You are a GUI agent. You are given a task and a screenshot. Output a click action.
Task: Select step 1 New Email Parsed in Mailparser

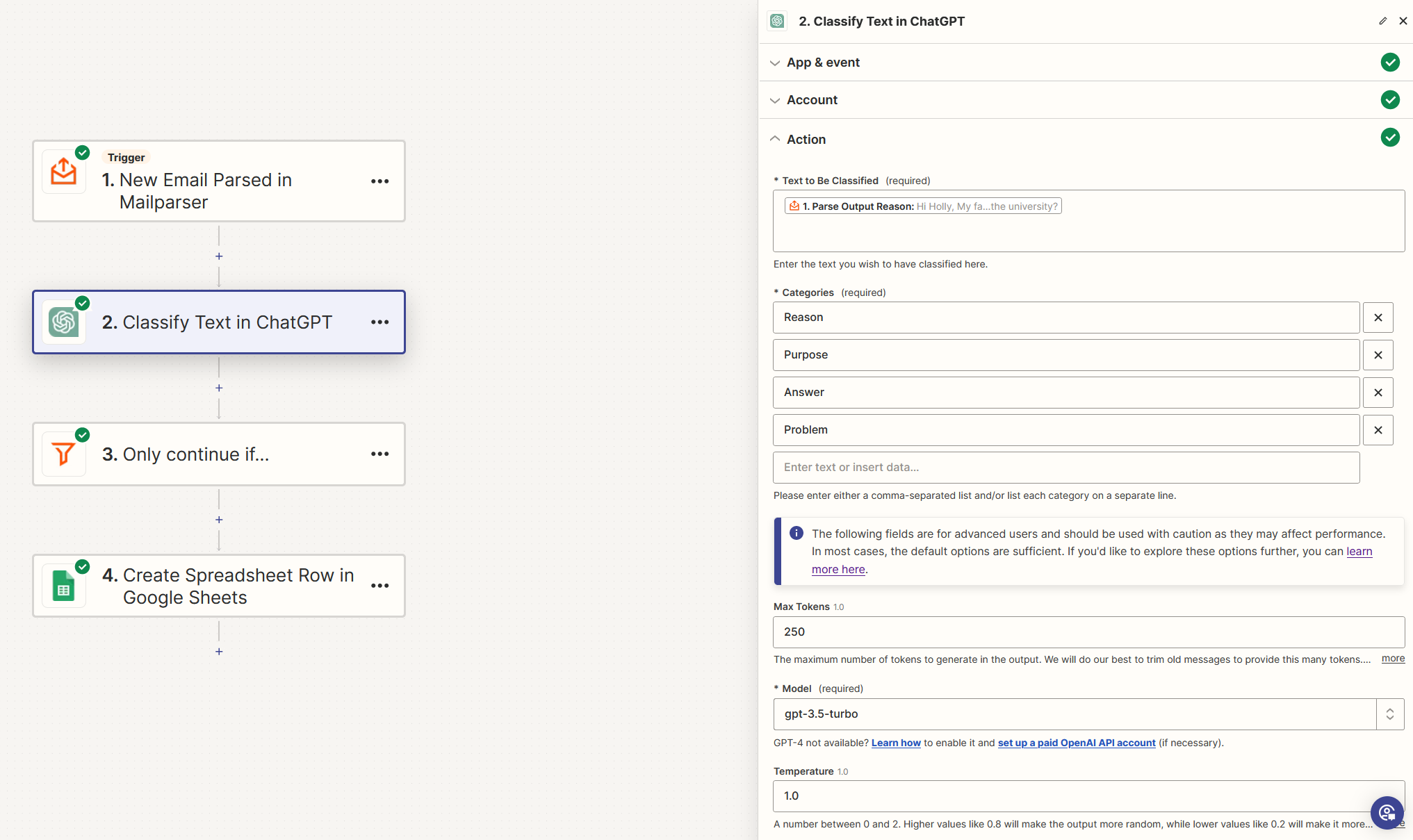coord(219,181)
